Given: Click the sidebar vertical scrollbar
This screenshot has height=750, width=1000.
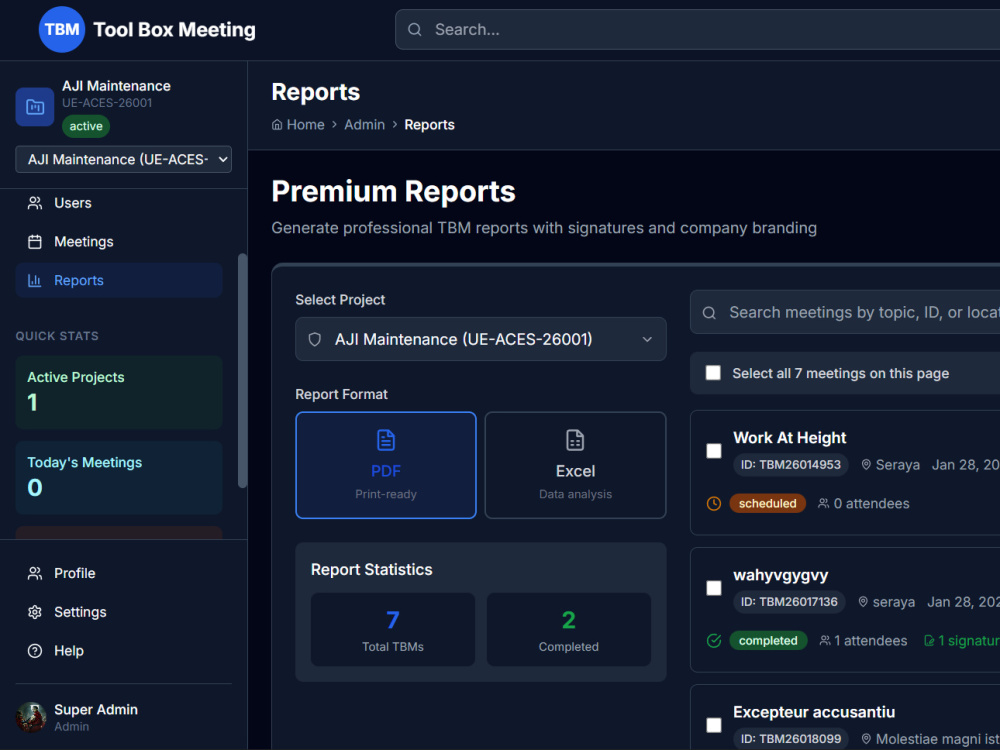Looking at the screenshot, I should pos(242,371).
